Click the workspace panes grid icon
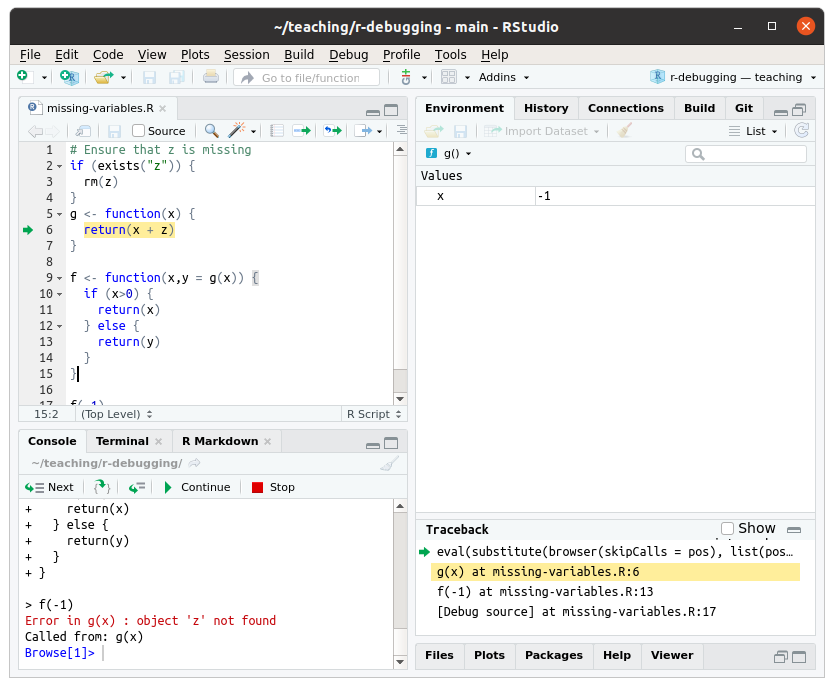The height and width of the screenshot is (687, 834). tap(449, 77)
